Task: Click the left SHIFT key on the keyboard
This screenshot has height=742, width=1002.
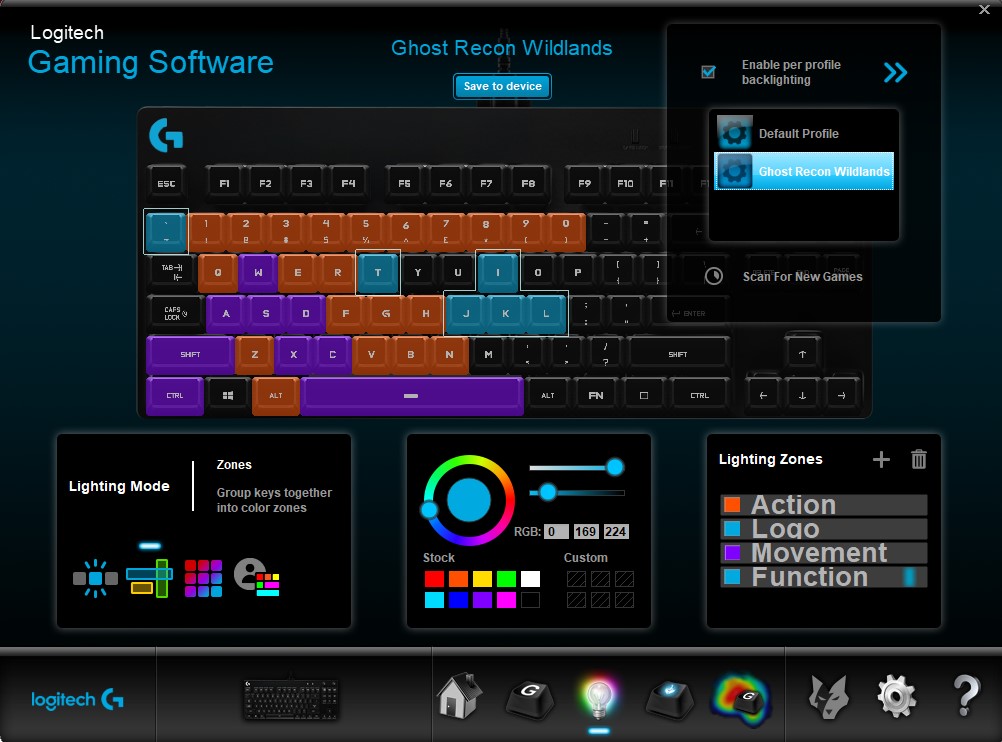Action: click(190, 355)
